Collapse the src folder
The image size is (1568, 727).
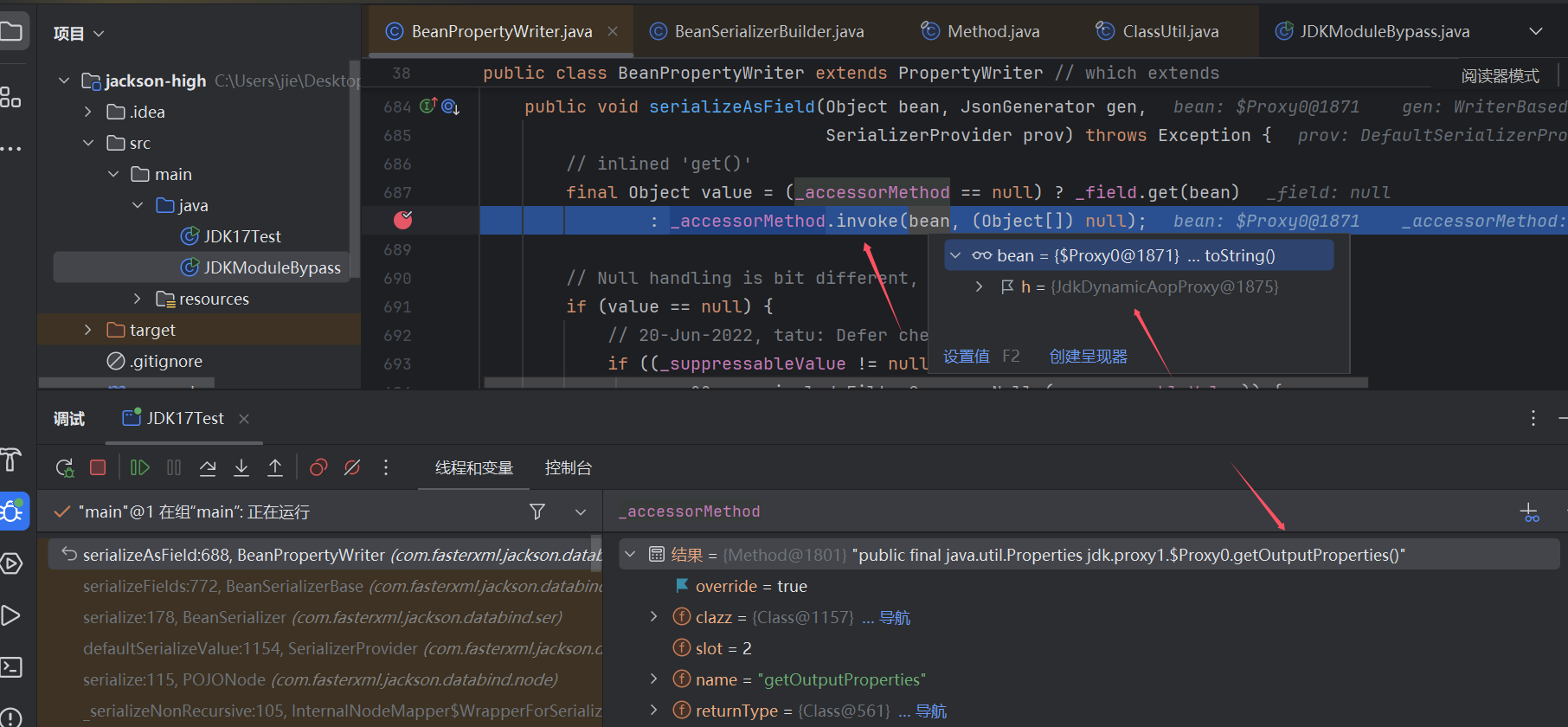88,143
